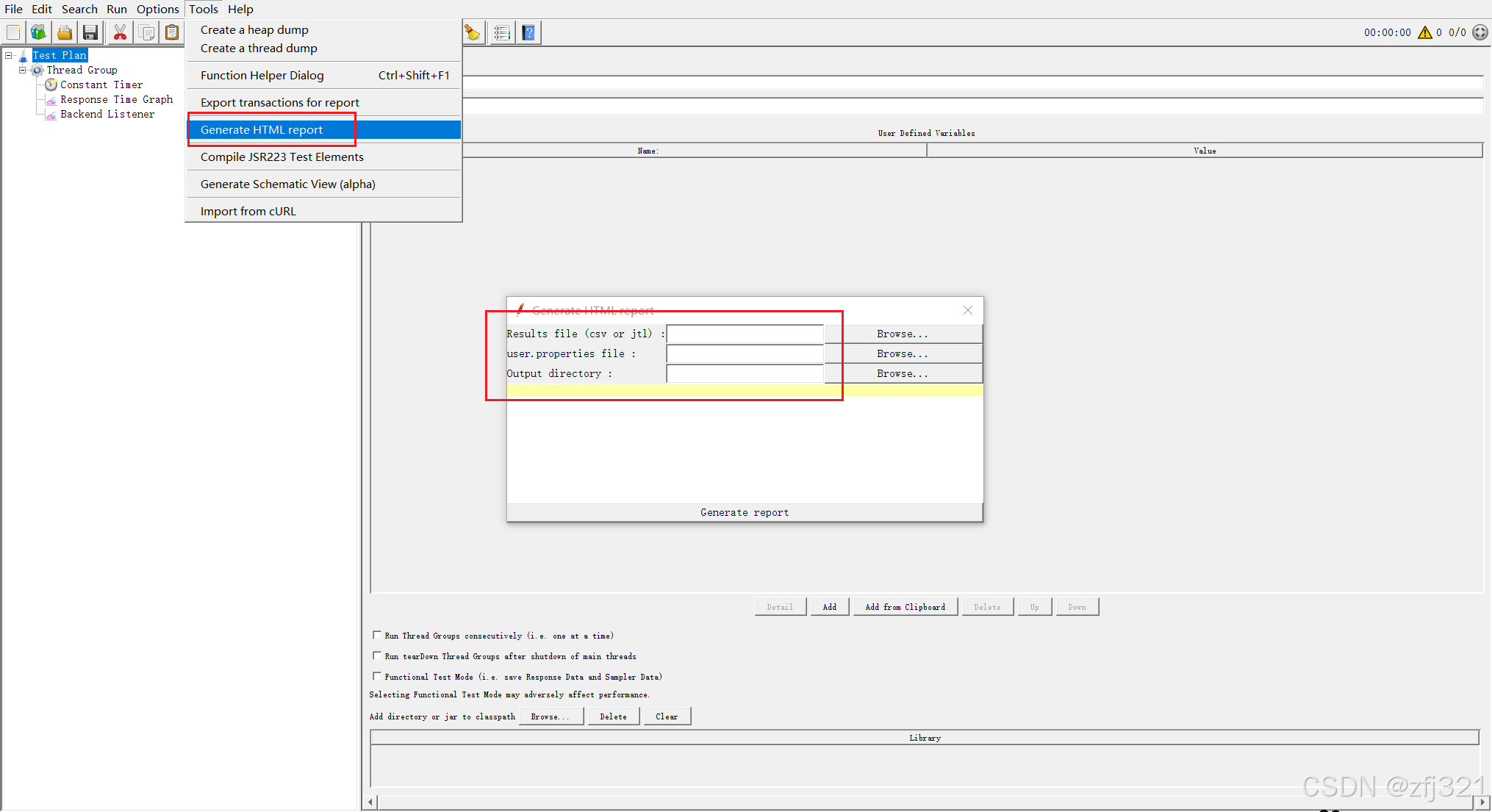Open the Templates toolbar icon
1492x812 pixels.
pos(38,32)
